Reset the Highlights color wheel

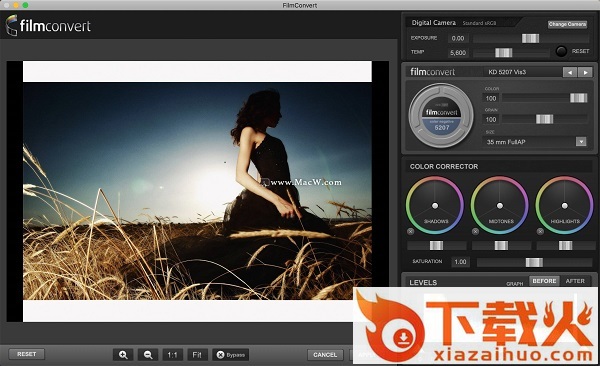pos(540,232)
